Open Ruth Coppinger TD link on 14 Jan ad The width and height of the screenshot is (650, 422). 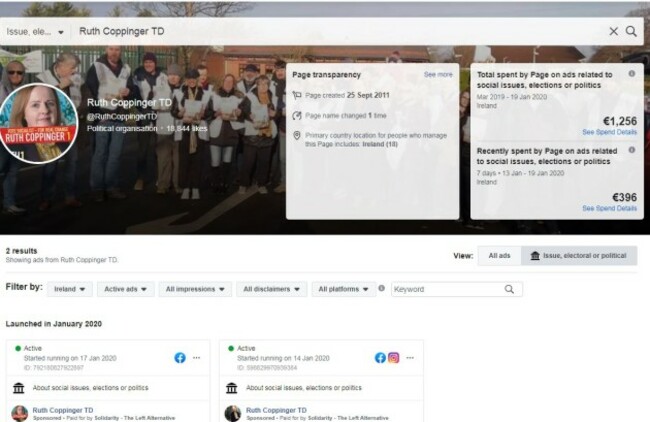(276, 410)
